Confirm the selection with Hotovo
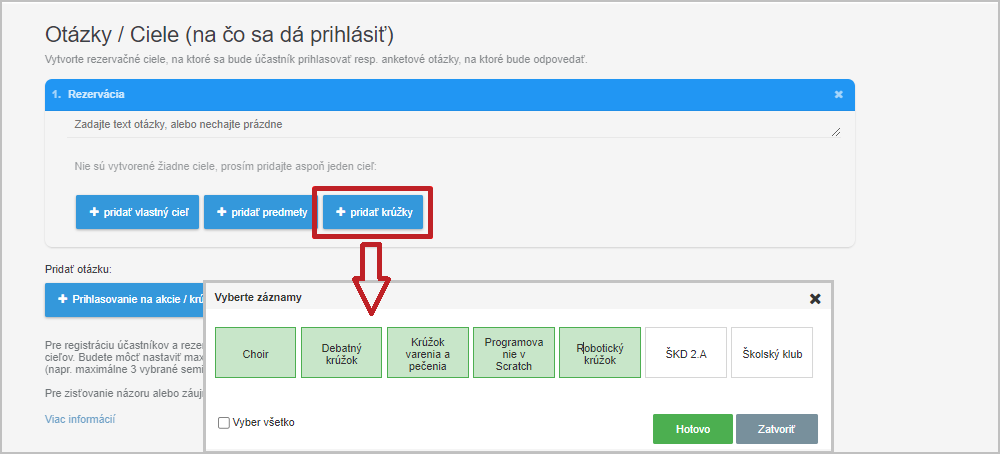 pos(693,429)
